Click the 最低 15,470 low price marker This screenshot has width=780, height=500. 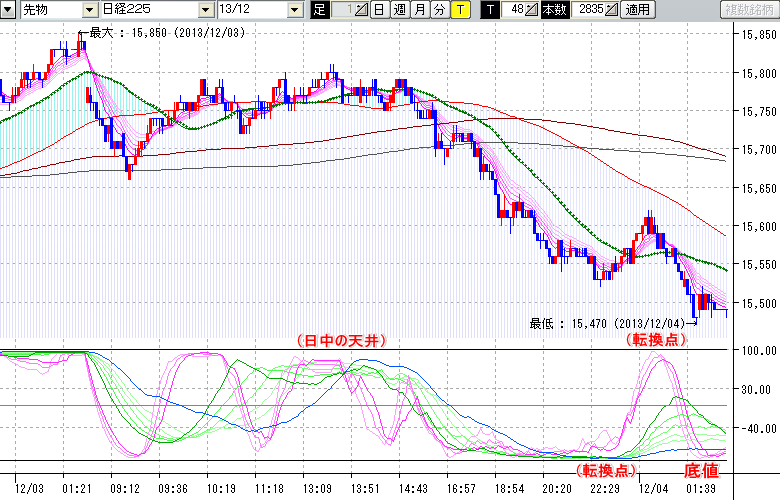pos(612,323)
